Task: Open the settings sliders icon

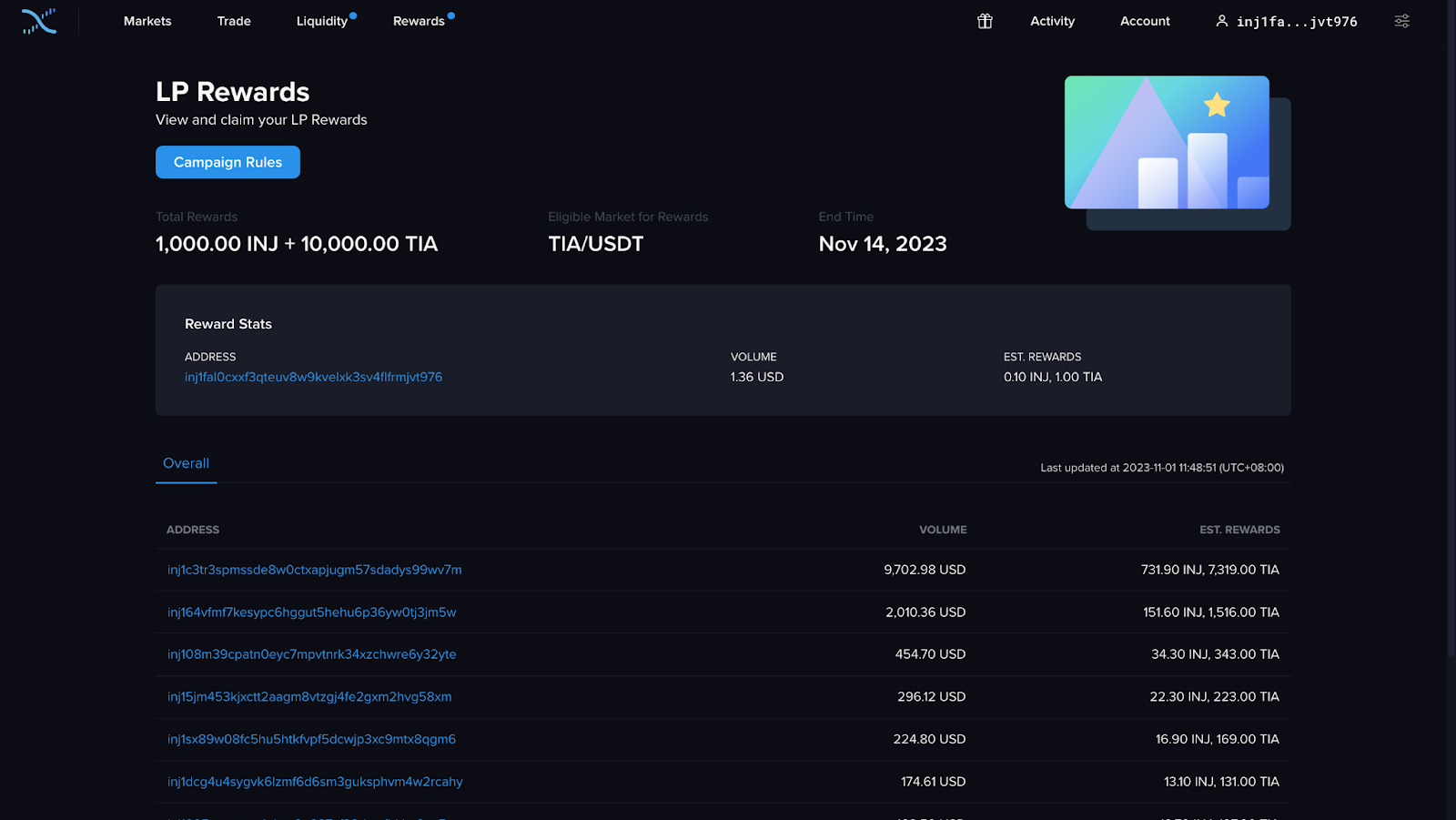Action: [x=1402, y=21]
